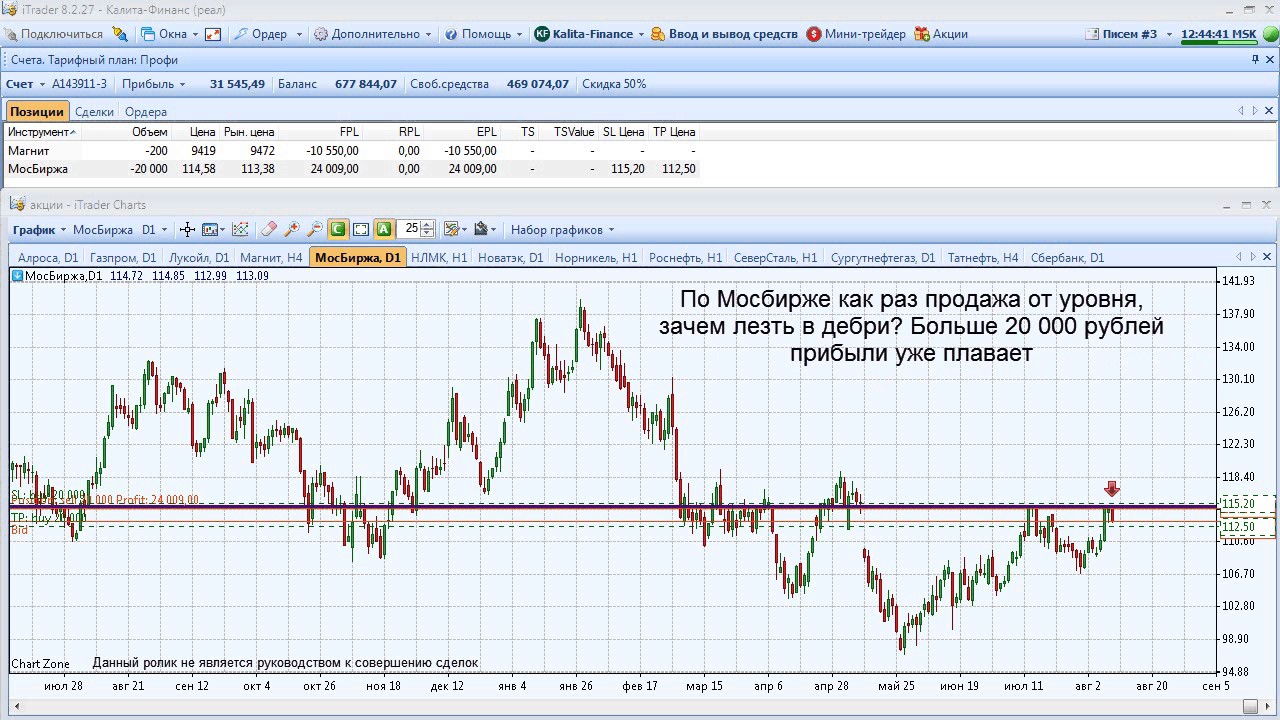Increase the 25 value with the up arrow
This screenshot has width=1280, height=720.
click(428, 225)
